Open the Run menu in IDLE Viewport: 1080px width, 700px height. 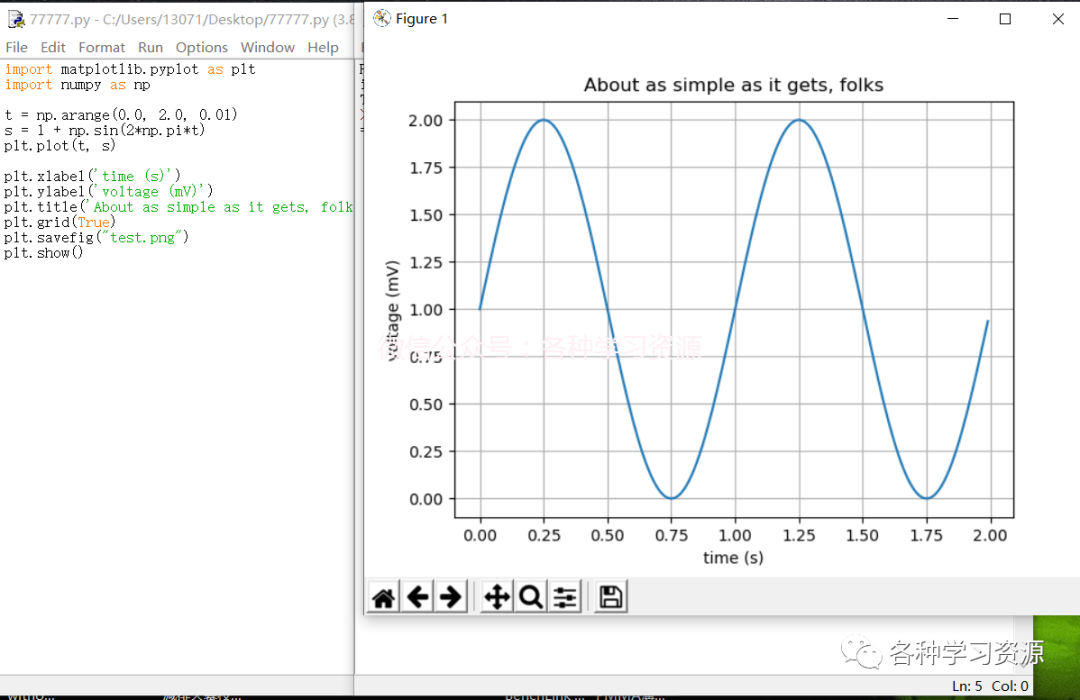150,48
